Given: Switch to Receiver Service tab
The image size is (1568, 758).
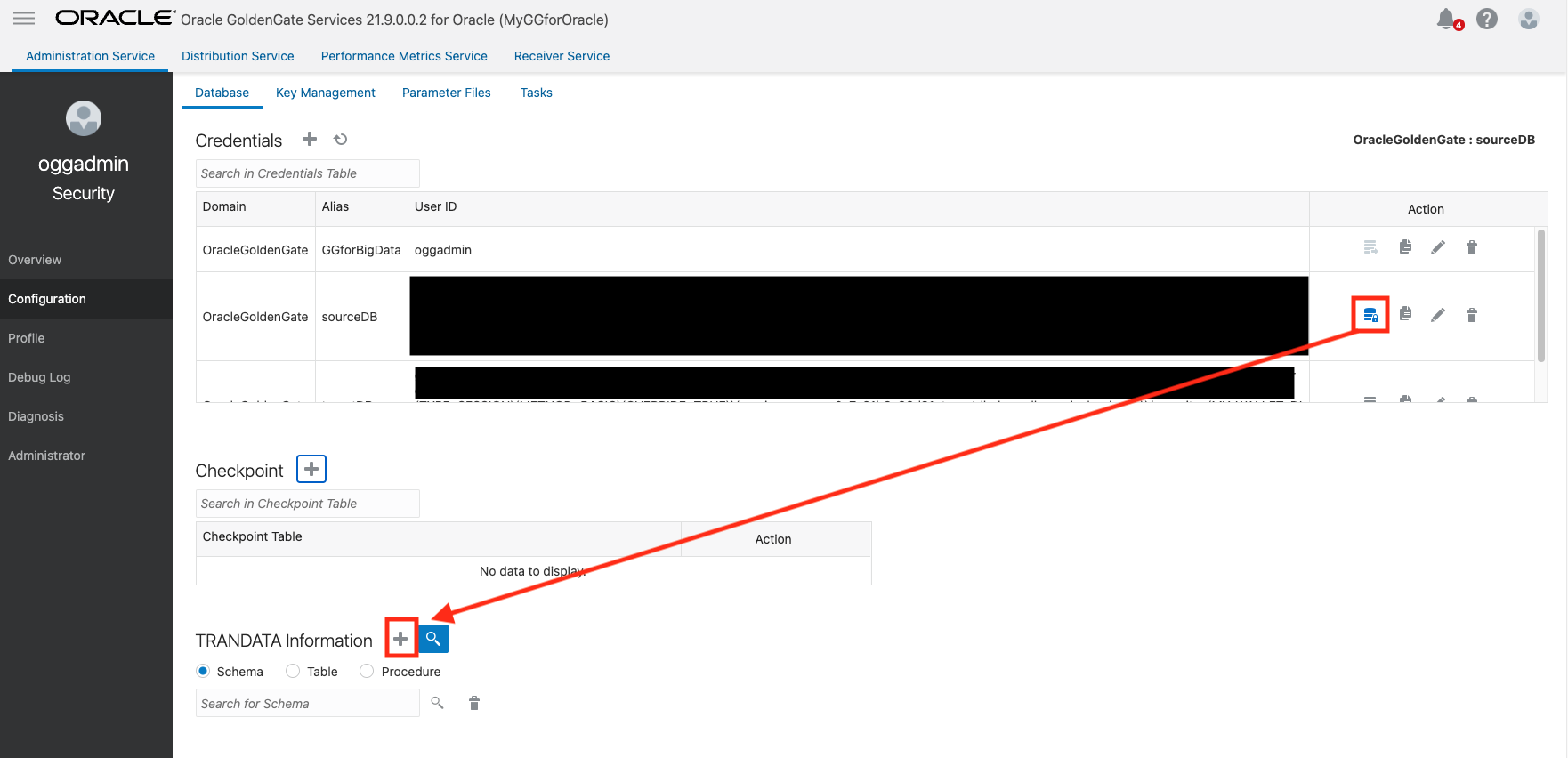Looking at the screenshot, I should point(562,56).
